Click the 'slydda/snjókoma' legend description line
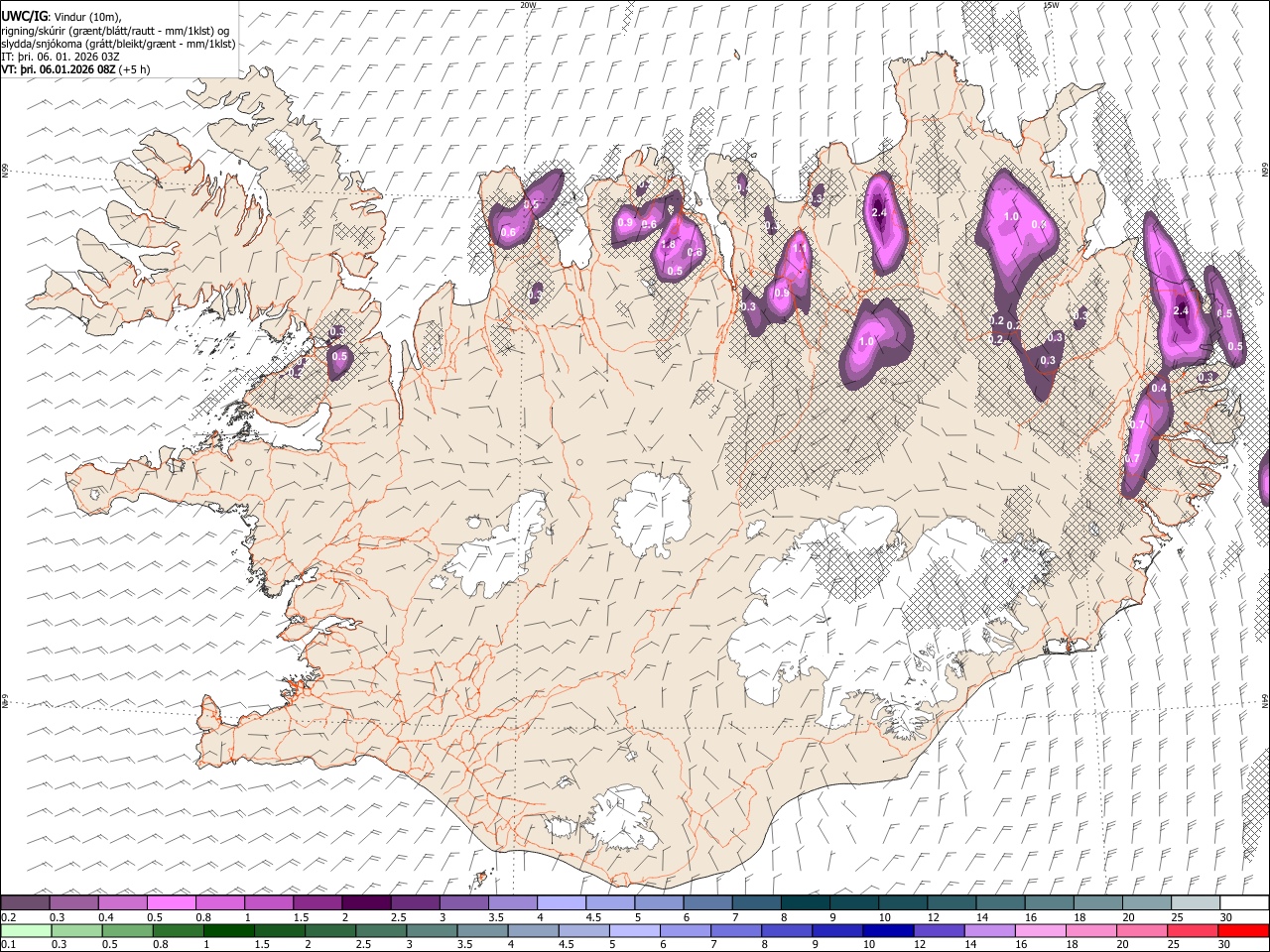 118,44
